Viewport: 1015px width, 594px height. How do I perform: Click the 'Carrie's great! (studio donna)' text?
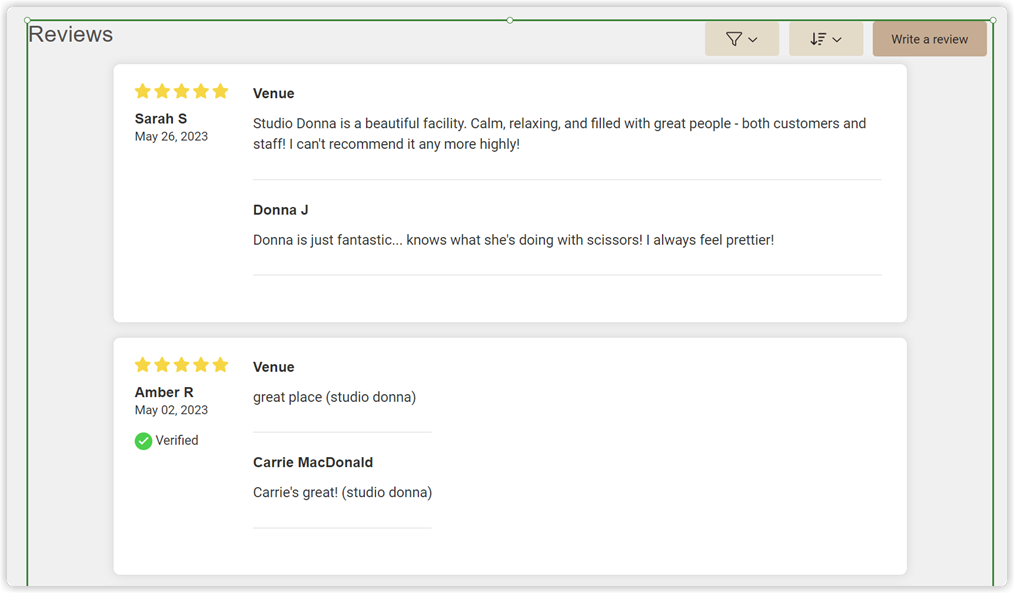click(x=342, y=492)
